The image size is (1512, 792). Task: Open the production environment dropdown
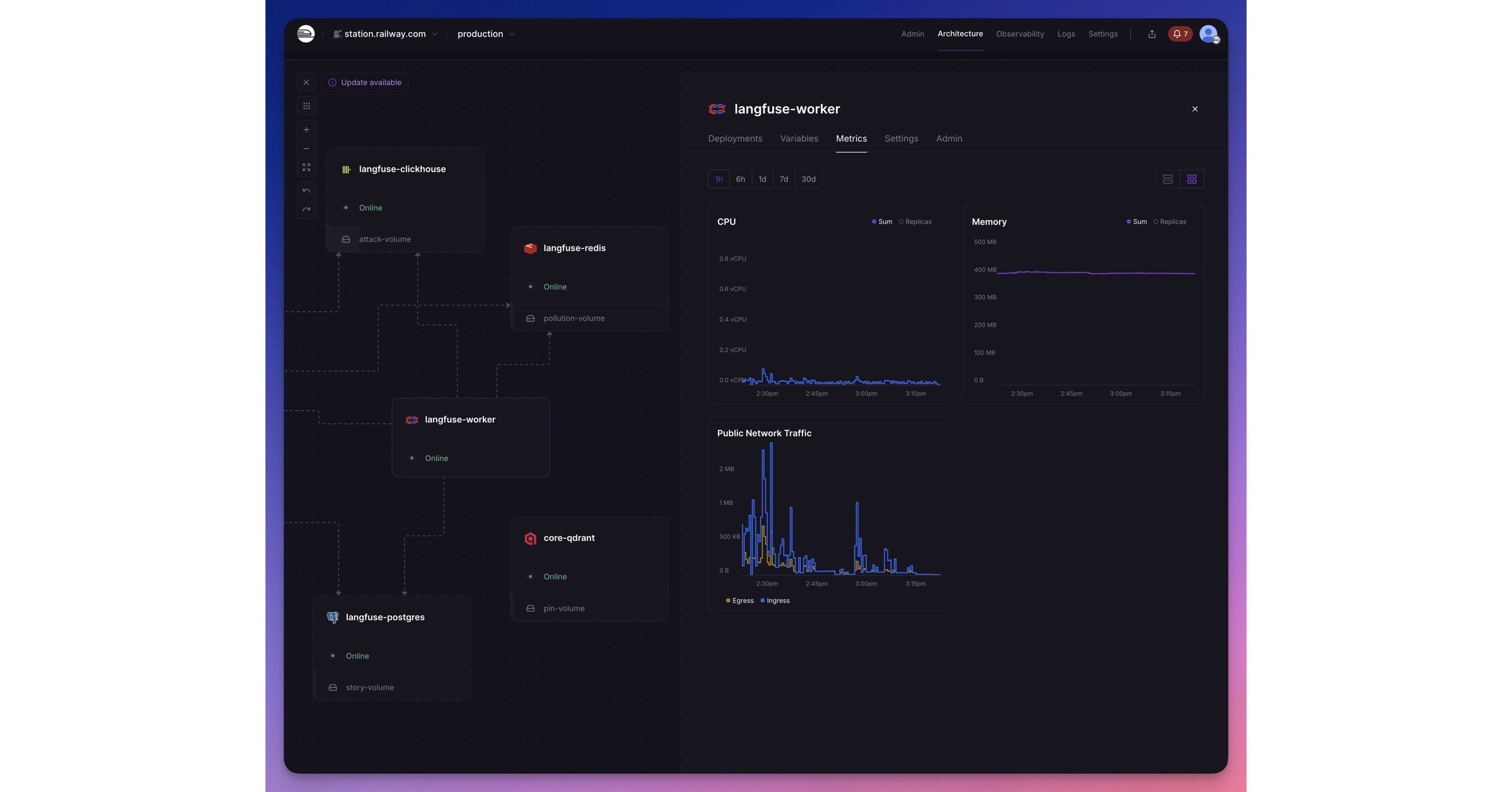(x=486, y=34)
